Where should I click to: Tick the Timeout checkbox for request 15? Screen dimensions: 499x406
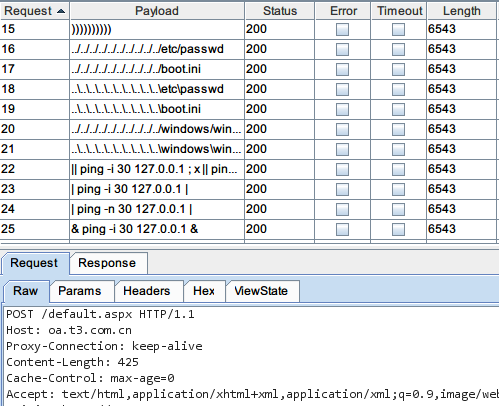(x=398, y=29)
